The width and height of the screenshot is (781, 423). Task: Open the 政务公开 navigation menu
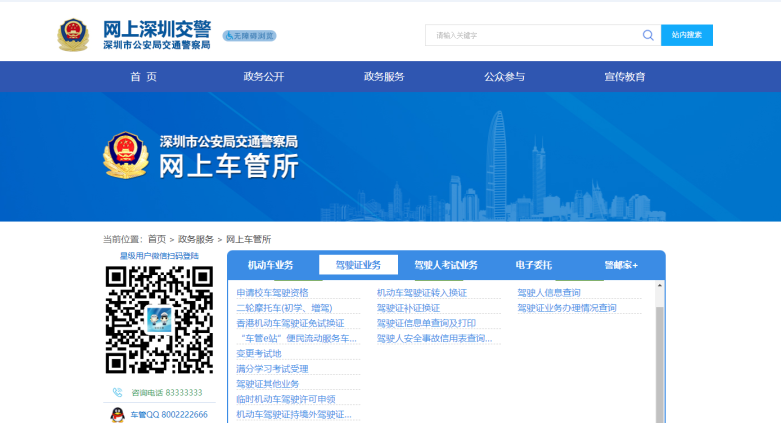tap(263, 77)
